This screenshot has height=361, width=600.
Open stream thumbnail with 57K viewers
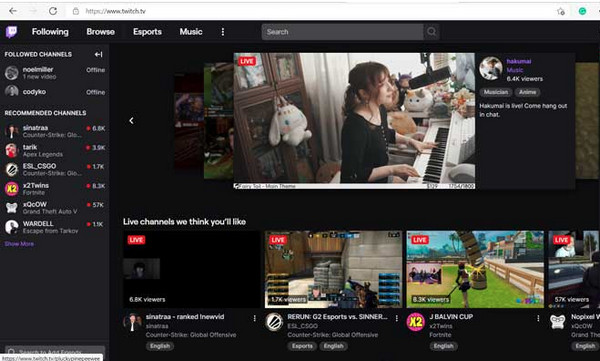click(574, 269)
